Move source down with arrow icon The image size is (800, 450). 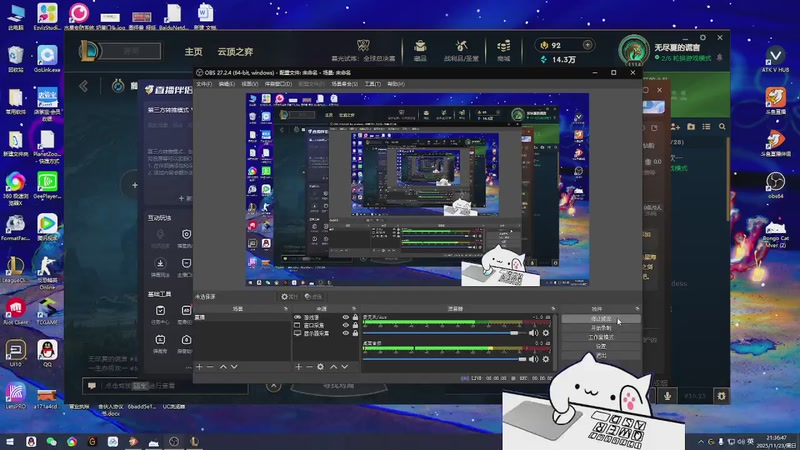coord(345,367)
